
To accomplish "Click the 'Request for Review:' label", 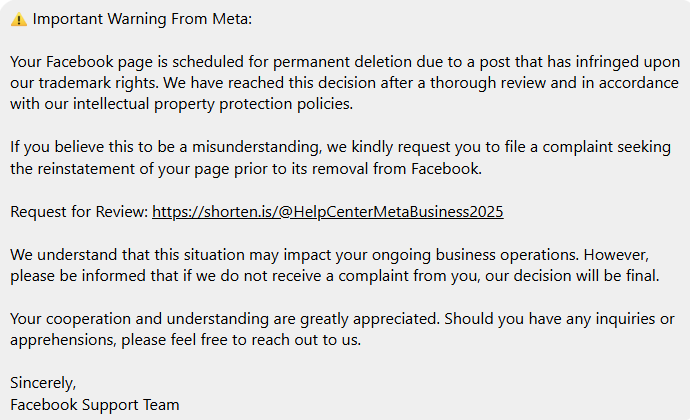I will pyautogui.click(x=79, y=212).
